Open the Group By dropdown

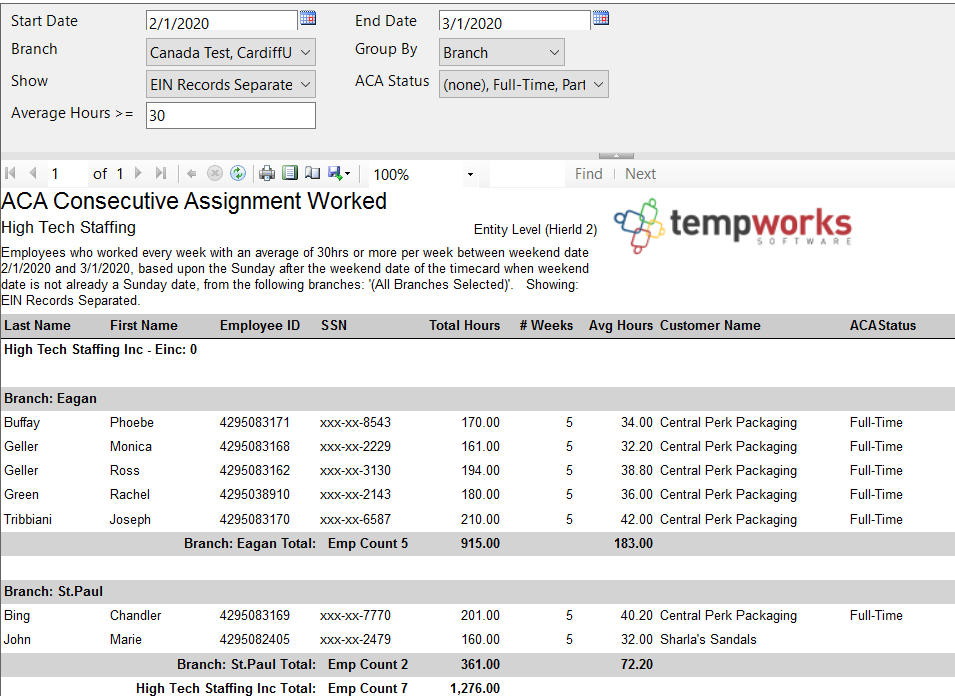[x=502, y=52]
